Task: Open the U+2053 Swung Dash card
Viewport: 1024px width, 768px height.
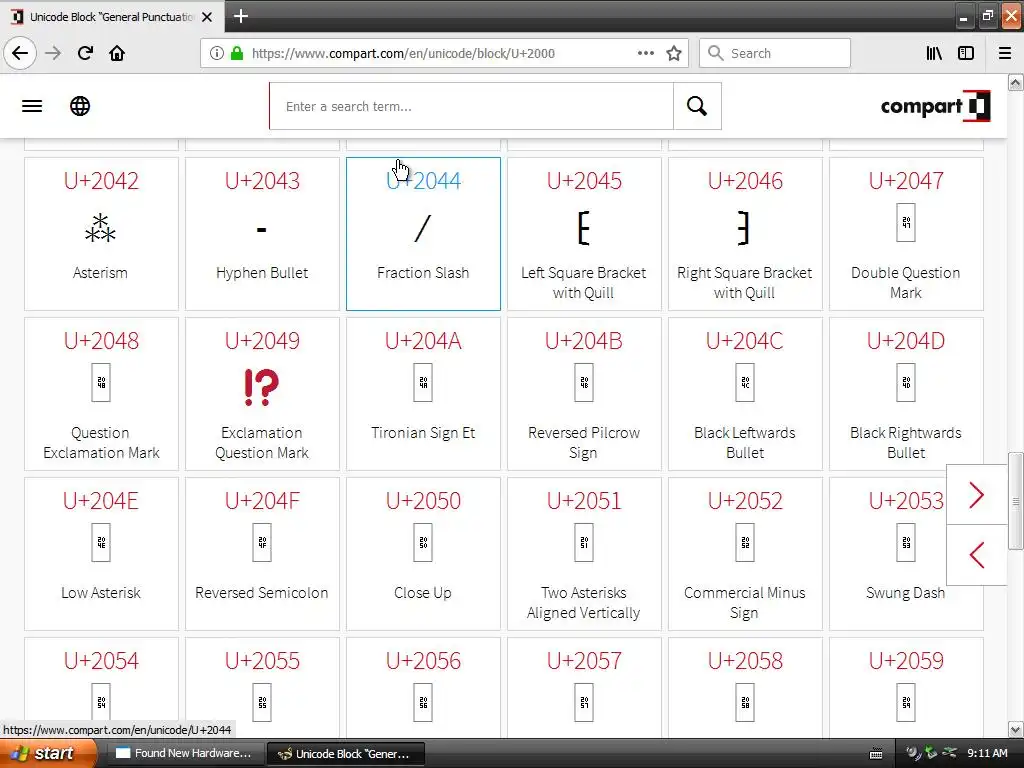Action: (906, 554)
